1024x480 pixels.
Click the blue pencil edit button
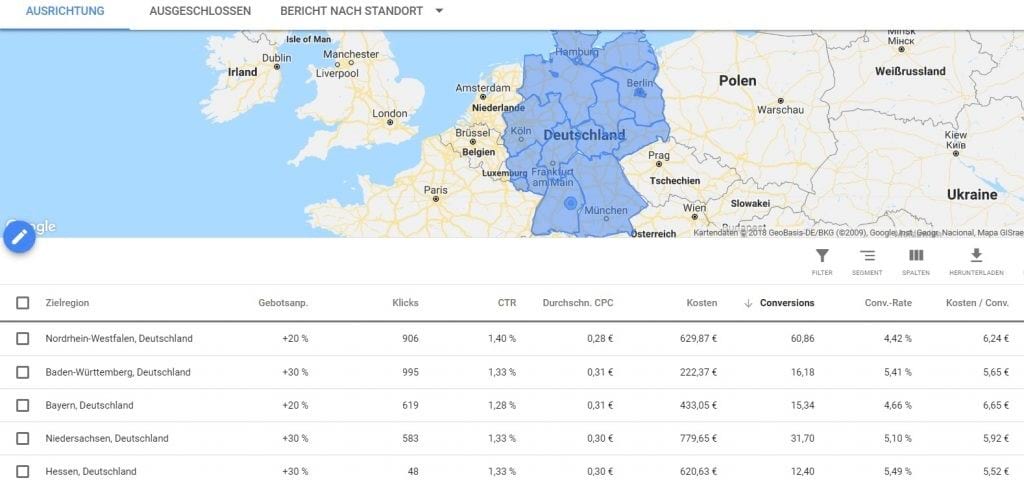point(20,236)
